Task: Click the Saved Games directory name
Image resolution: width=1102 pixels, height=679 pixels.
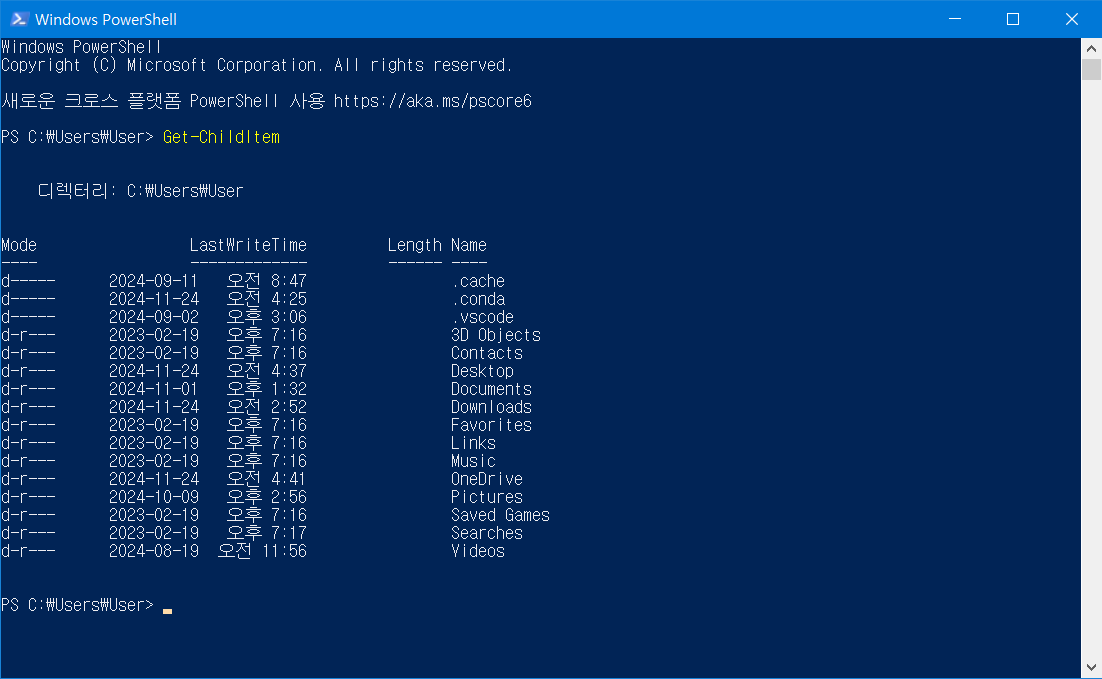Action: (x=500, y=515)
